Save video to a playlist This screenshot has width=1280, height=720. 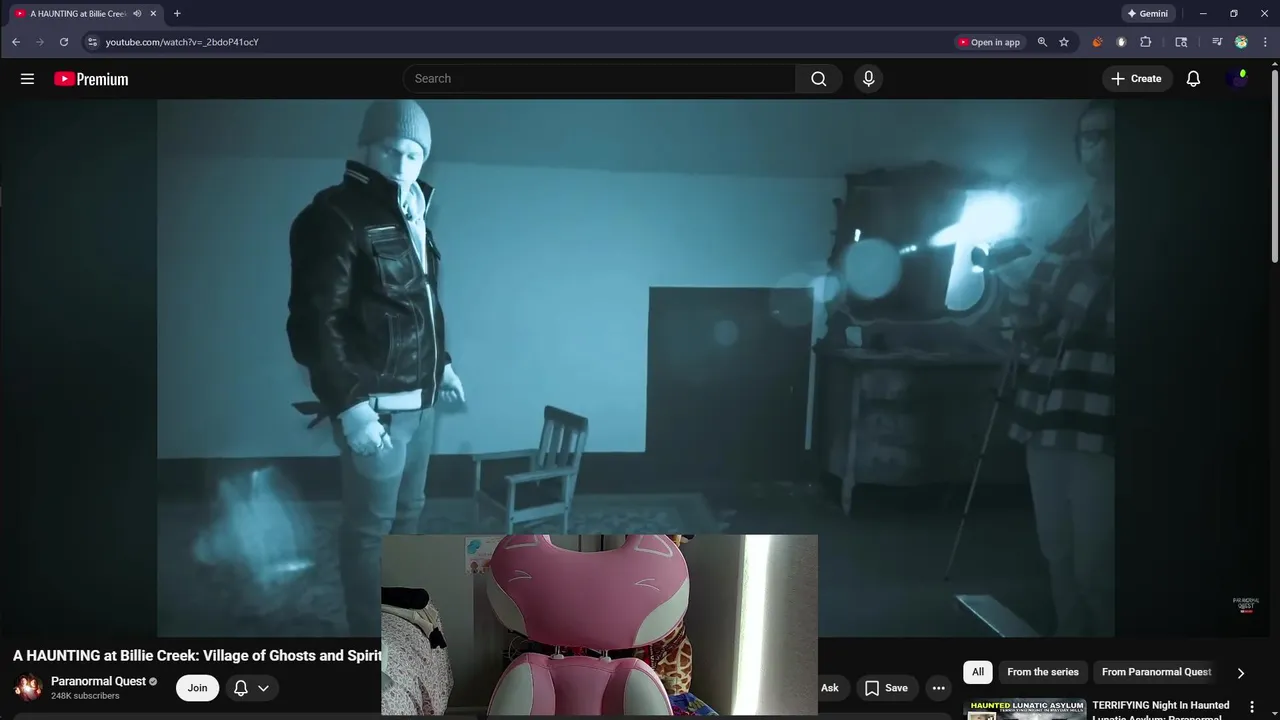click(x=886, y=688)
